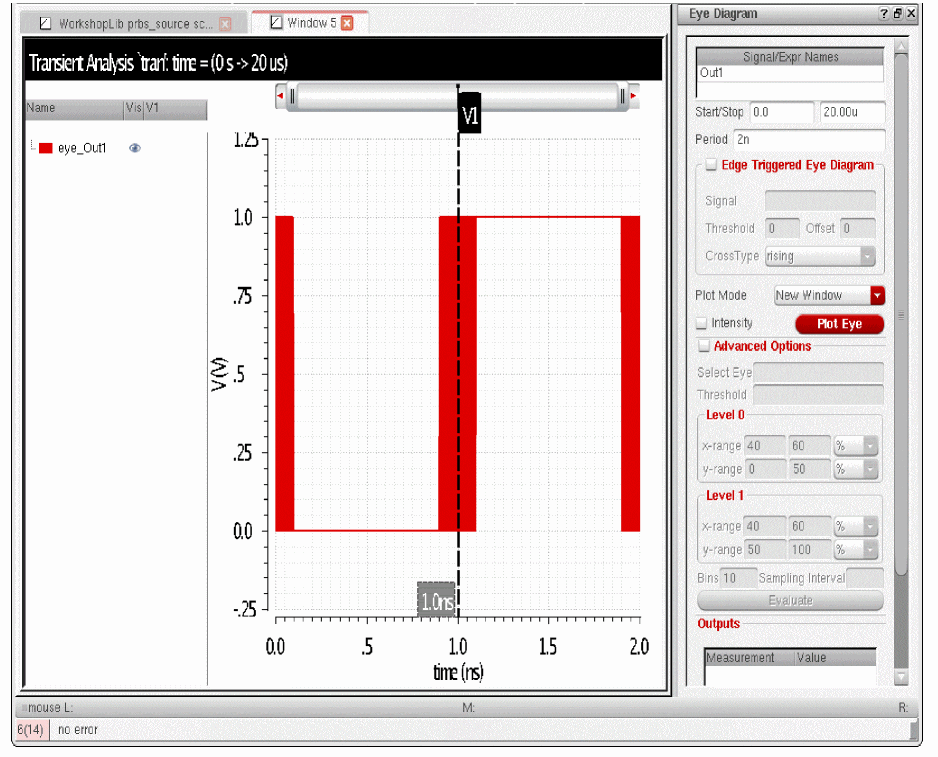Click the Plot Eye button
Screen dimensions: 938x757
point(839,324)
